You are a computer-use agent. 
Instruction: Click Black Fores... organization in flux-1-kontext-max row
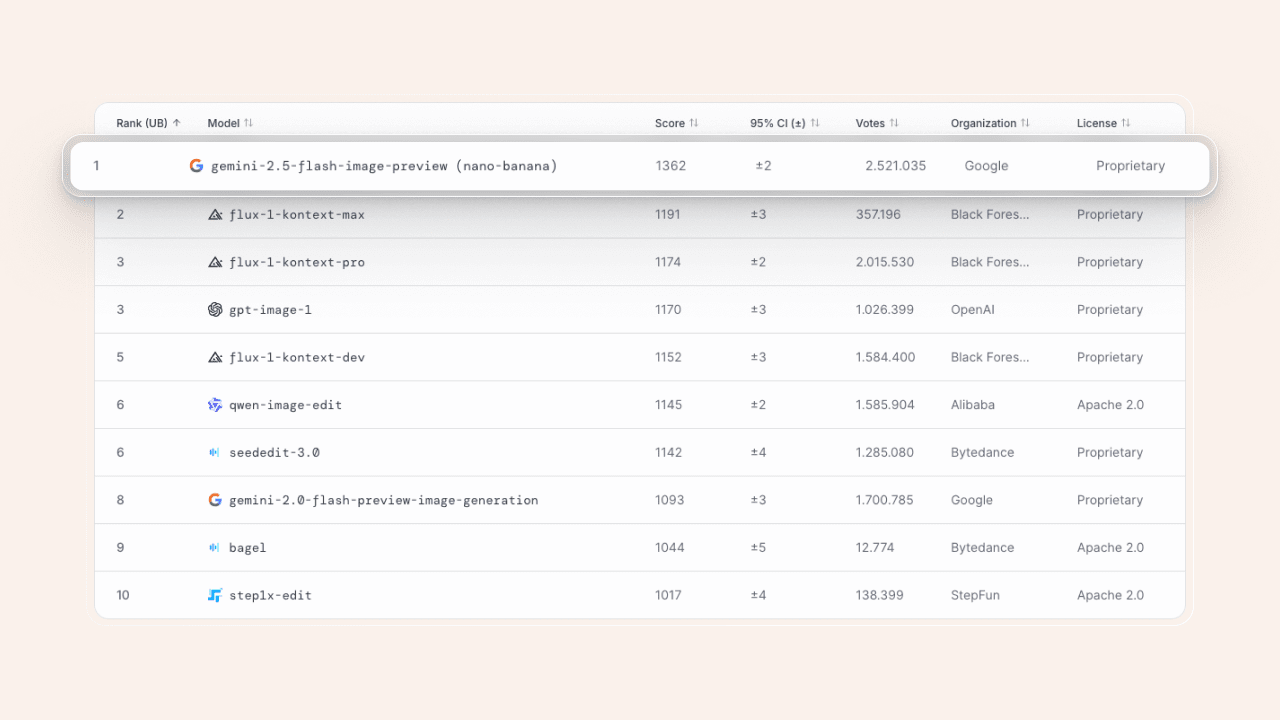990,214
